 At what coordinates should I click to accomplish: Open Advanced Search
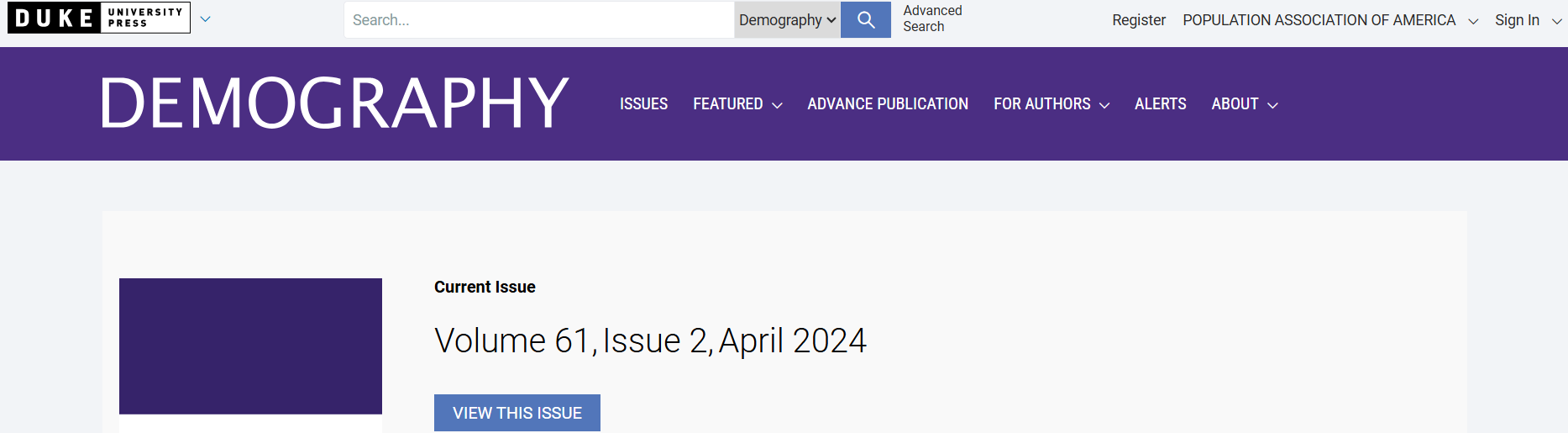pyautogui.click(x=932, y=18)
